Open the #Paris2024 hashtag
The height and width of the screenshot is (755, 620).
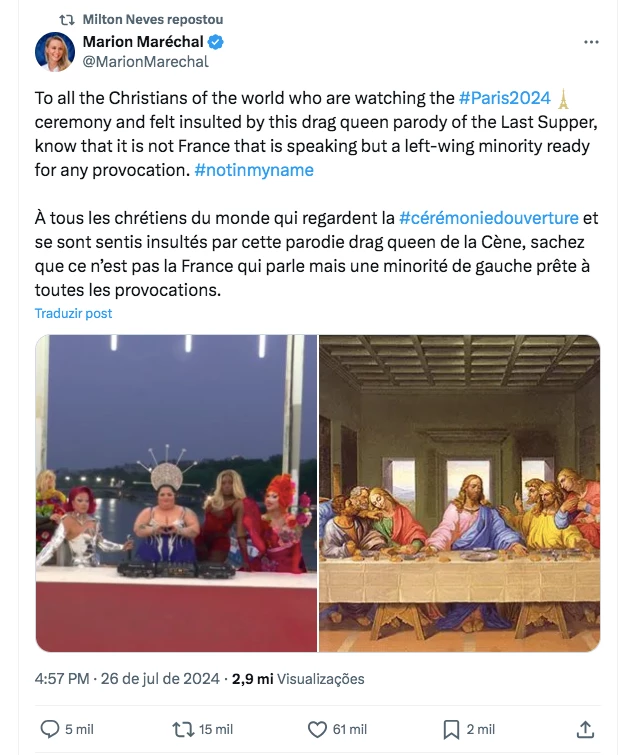pos(505,98)
